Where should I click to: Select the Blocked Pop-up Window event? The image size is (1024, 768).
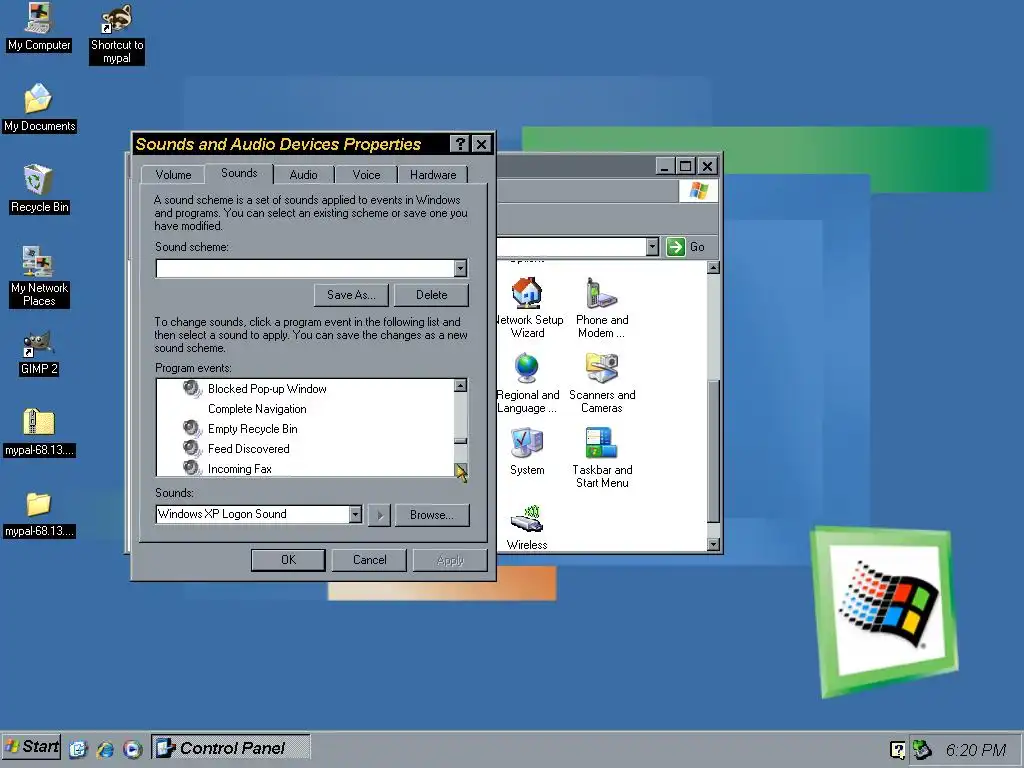(x=267, y=389)
